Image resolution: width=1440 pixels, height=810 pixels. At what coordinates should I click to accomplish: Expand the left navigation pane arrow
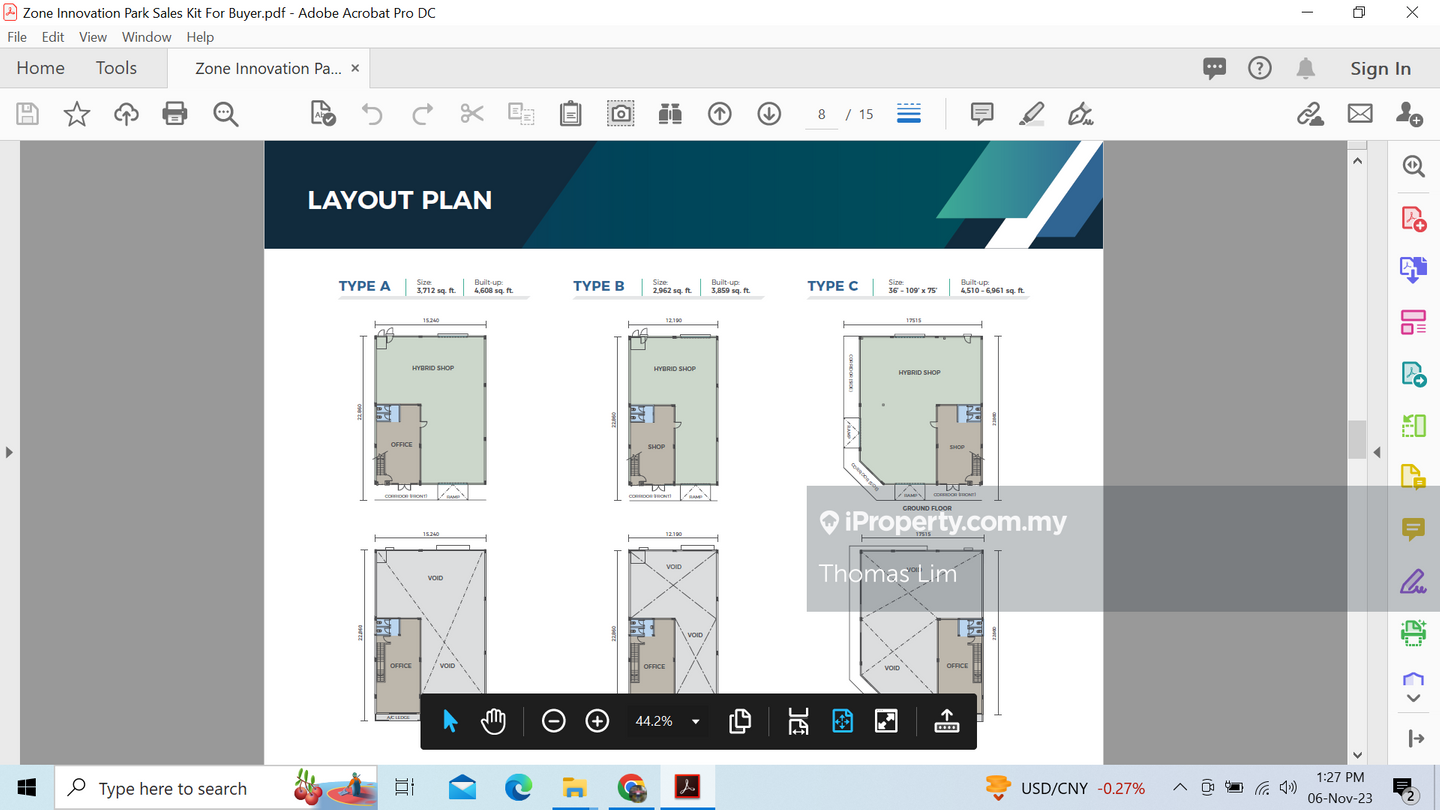9,452
